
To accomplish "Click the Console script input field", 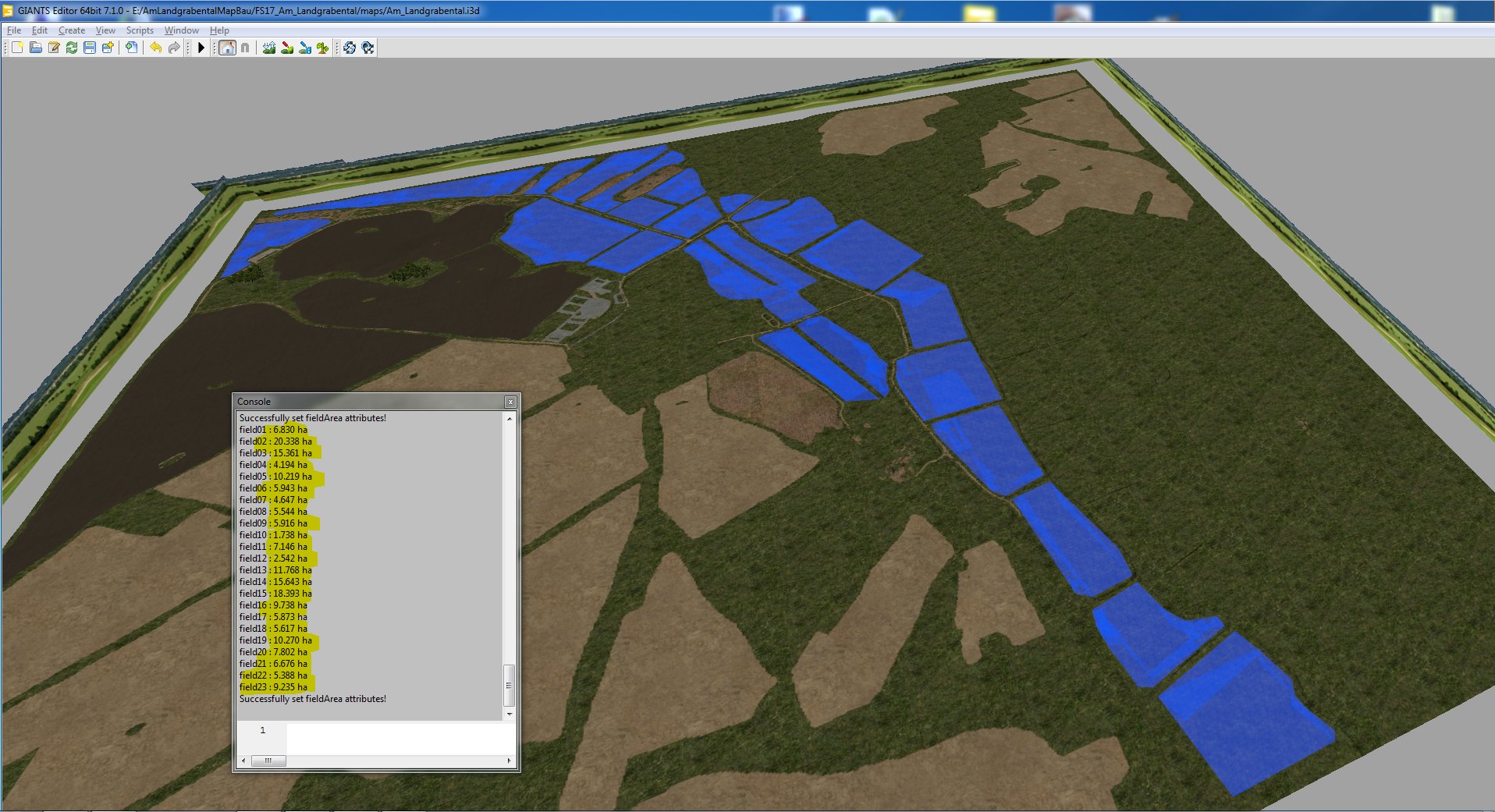I will [399, 738].
